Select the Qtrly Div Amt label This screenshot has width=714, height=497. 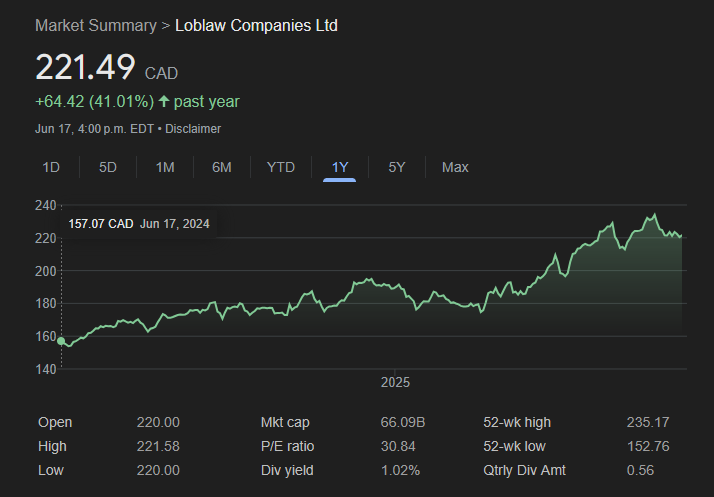[x=524, y=470]
